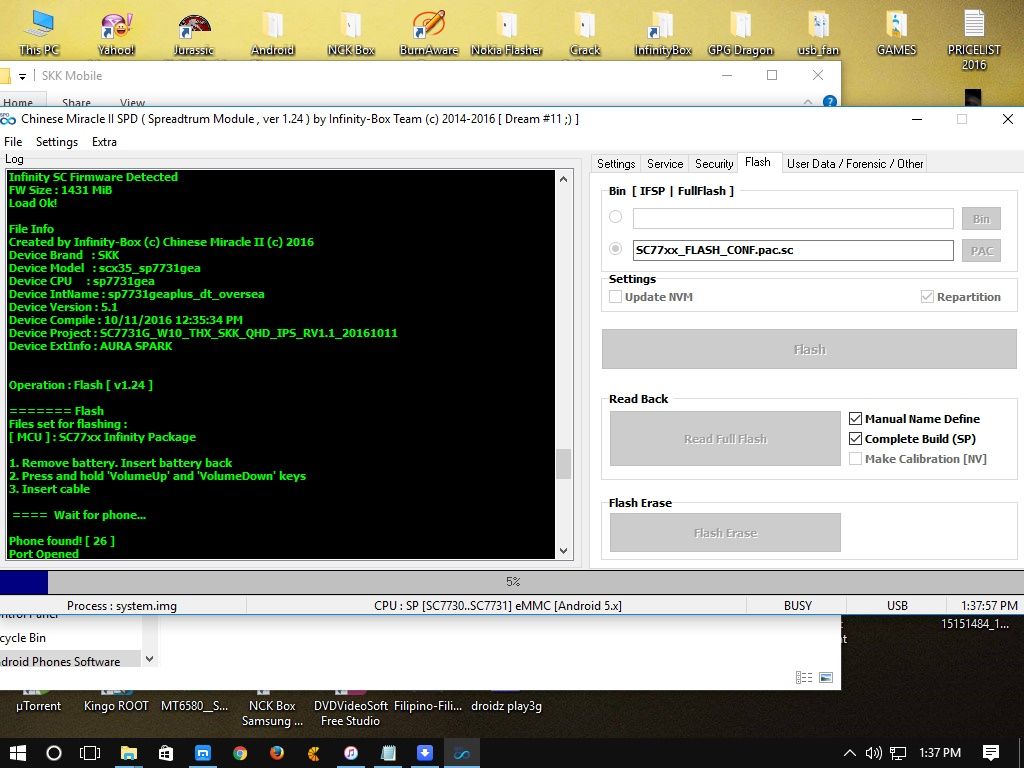The height and width of the screenshot is (768, 1024).
Task: Switch Explorer to details view icon
Action: 804,677
